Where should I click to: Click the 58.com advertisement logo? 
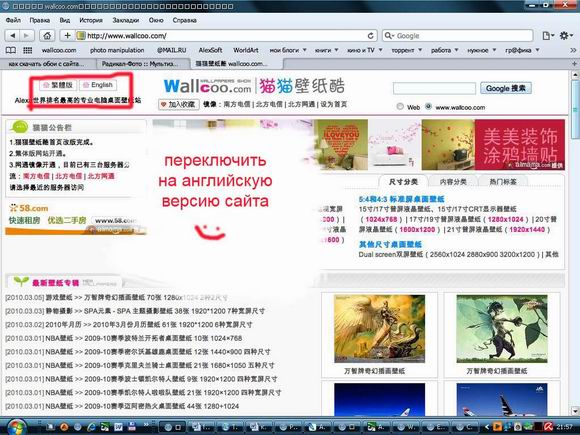tap(29, 208)
